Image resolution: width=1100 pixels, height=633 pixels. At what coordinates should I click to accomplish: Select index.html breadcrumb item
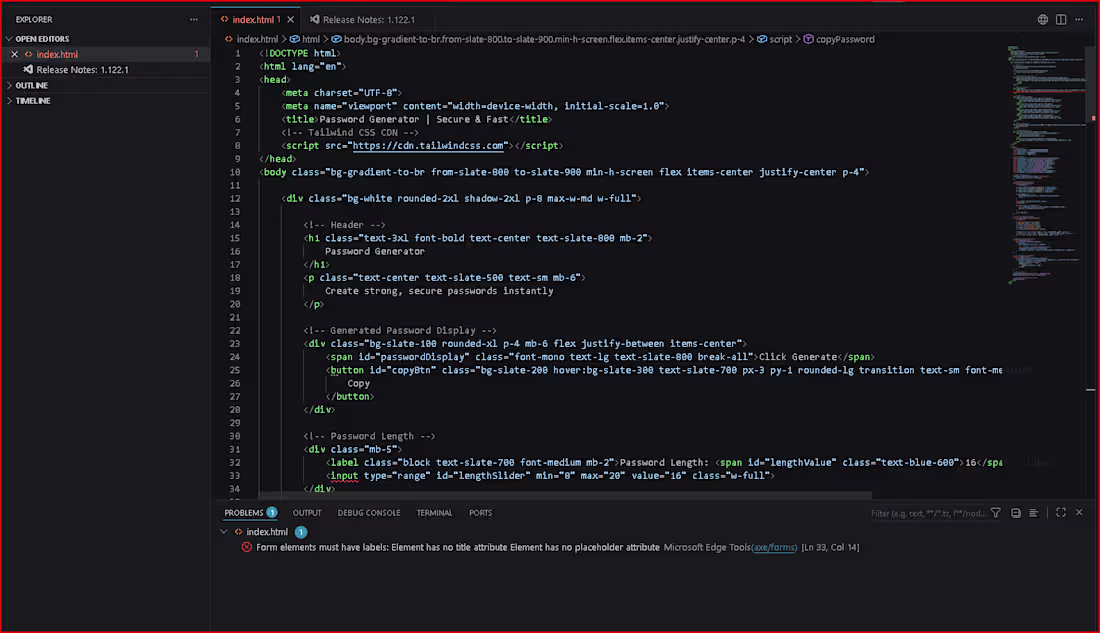(257, 39)
